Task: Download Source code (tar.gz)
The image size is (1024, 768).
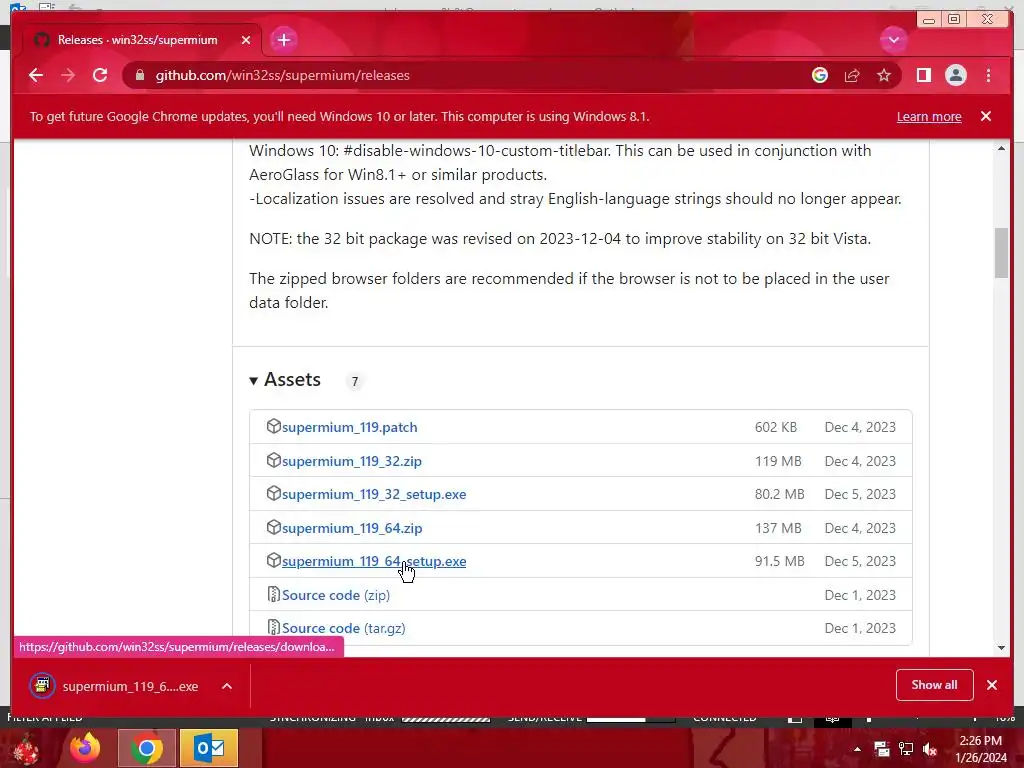Action: click(x=344, y=628)
